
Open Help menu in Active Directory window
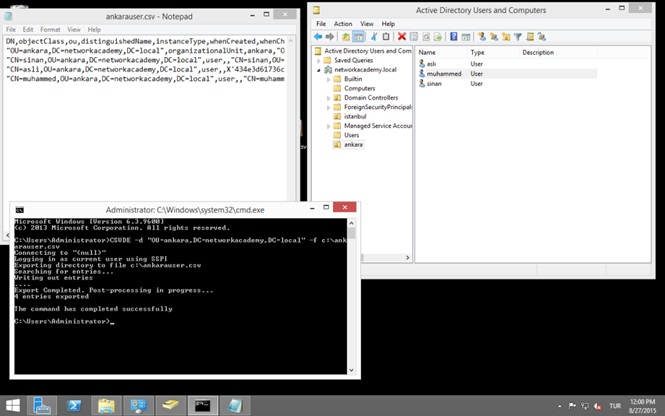388,24
